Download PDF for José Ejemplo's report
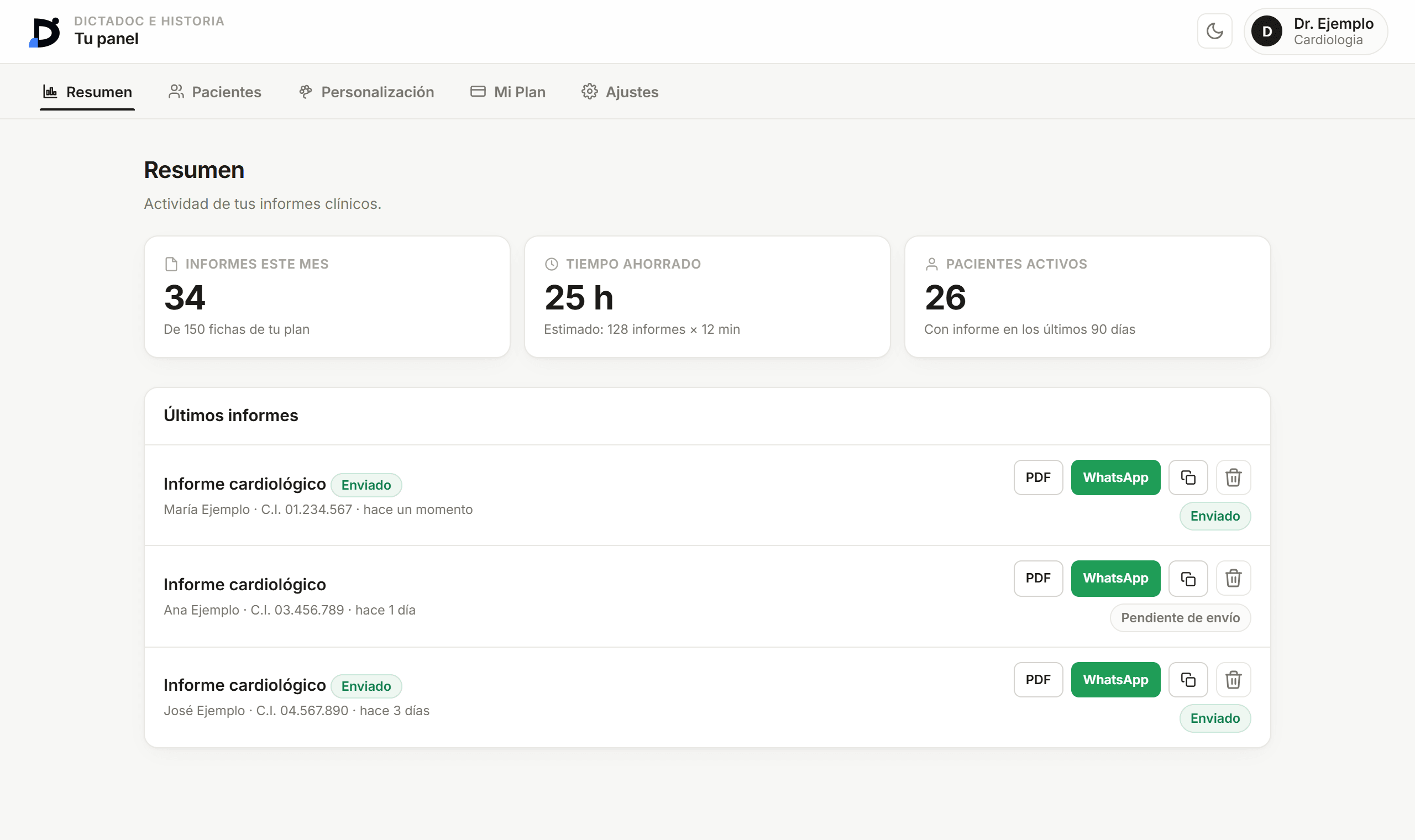 (1038, 679)
